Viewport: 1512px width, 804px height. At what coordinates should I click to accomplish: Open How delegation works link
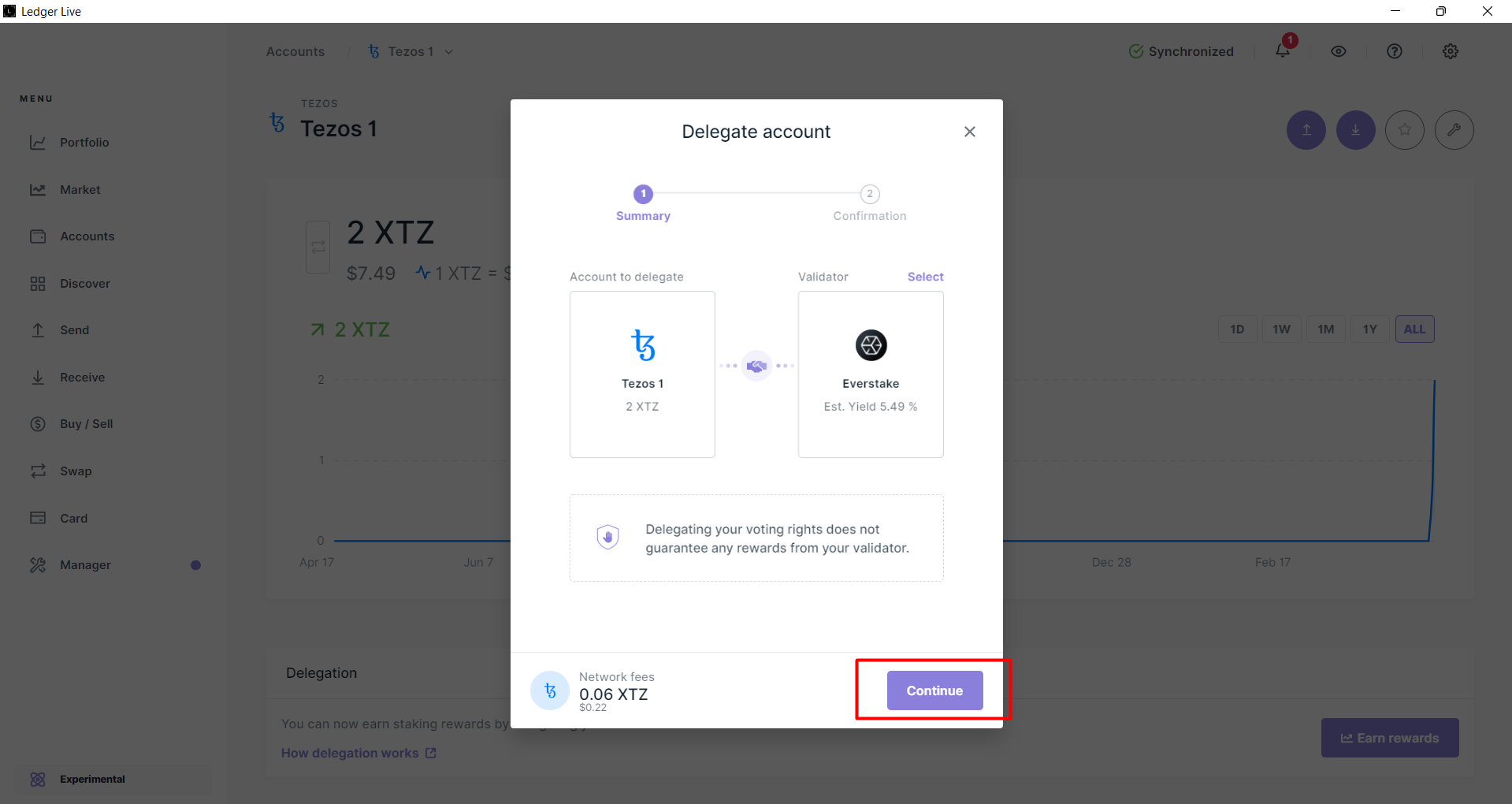coord(358,754)
